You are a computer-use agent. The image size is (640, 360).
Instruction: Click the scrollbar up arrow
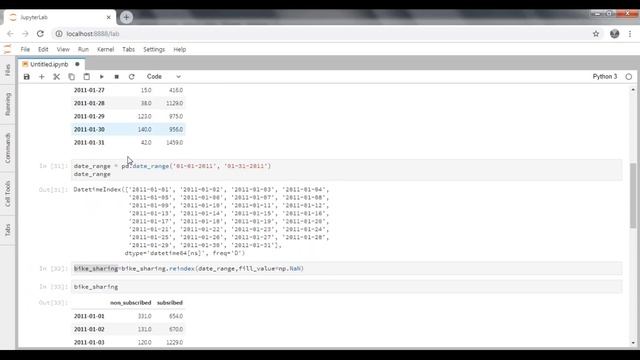coord(633,89)
